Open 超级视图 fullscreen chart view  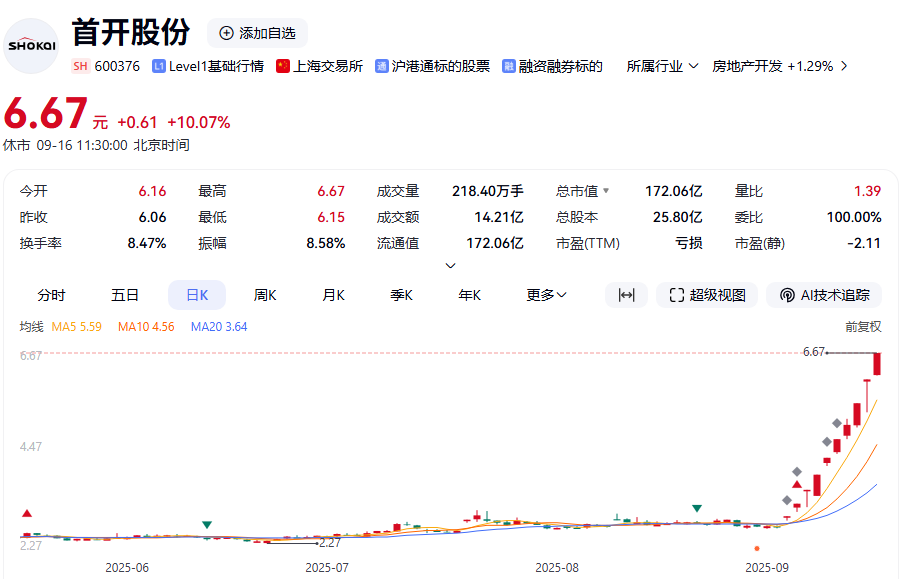coord(707,295)
